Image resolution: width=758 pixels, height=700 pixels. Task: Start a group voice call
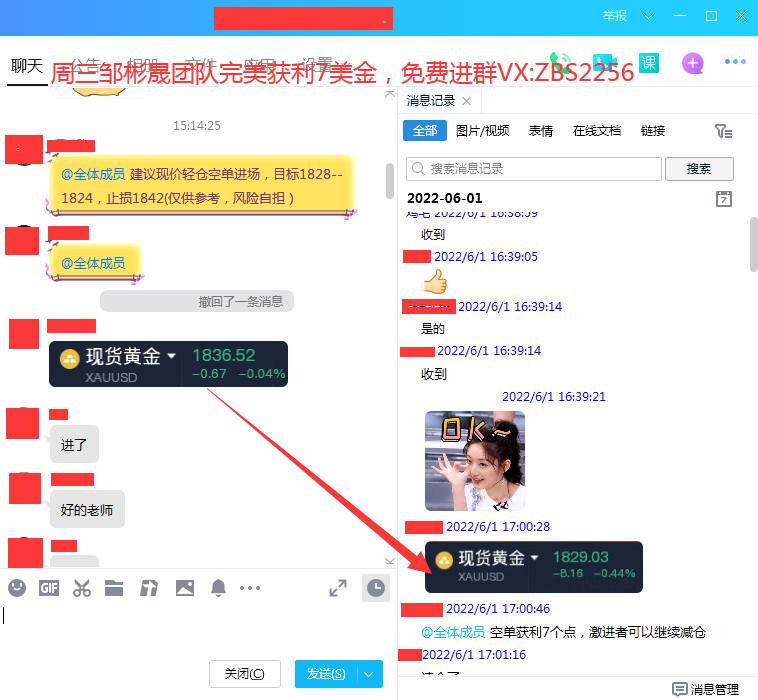pyautogui.click(x=561, y=63)
